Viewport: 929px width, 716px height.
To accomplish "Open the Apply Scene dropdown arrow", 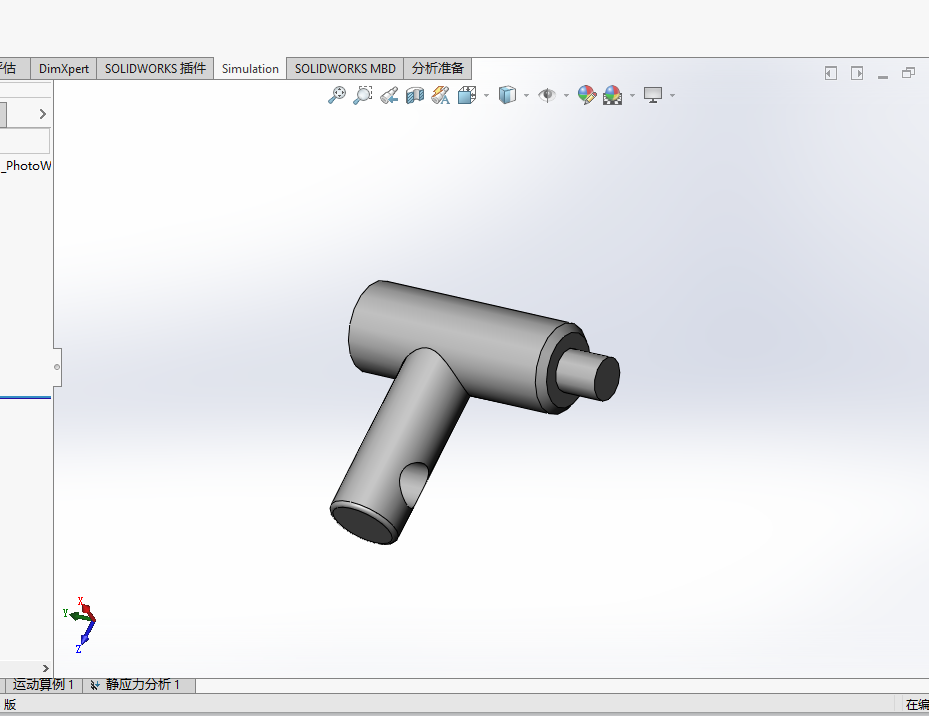I will (x=632, y=95).
